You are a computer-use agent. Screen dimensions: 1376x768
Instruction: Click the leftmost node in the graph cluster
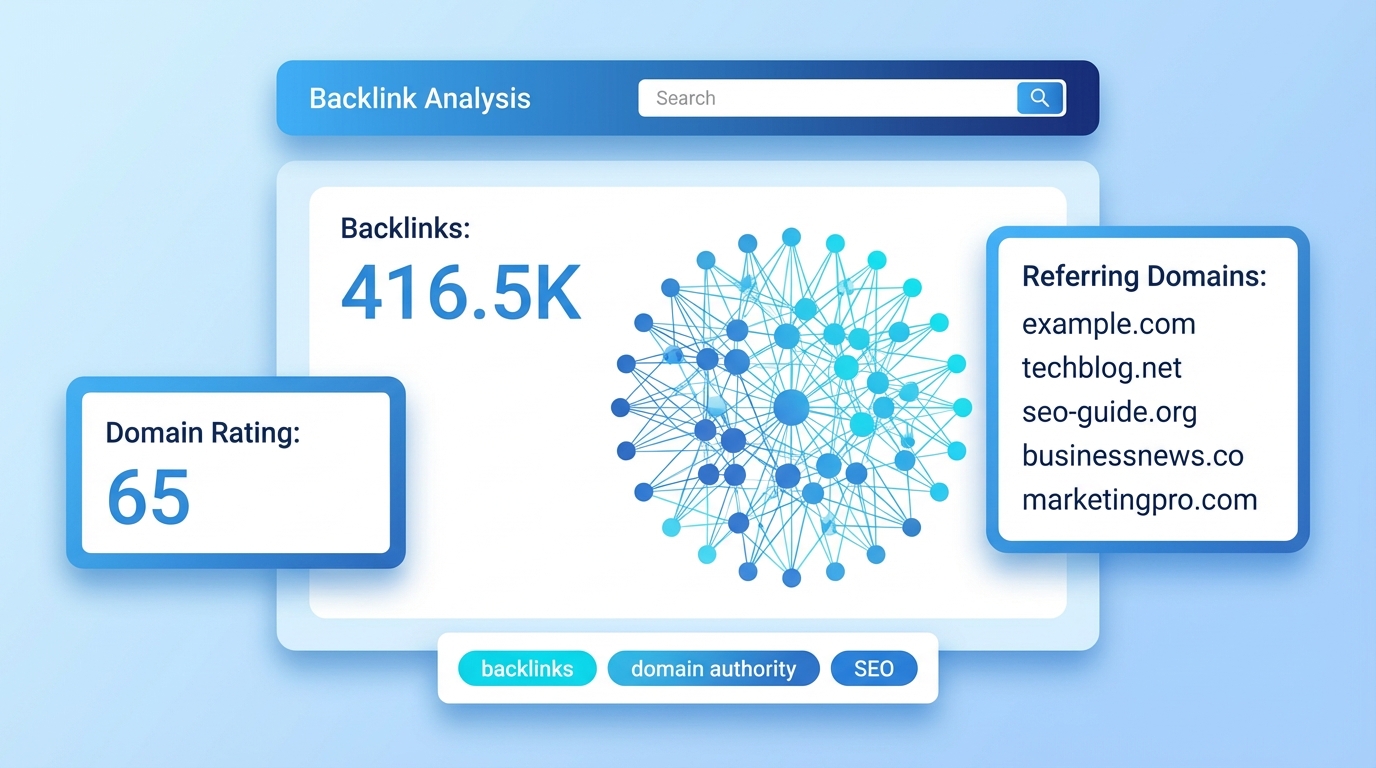click(621, 409)
